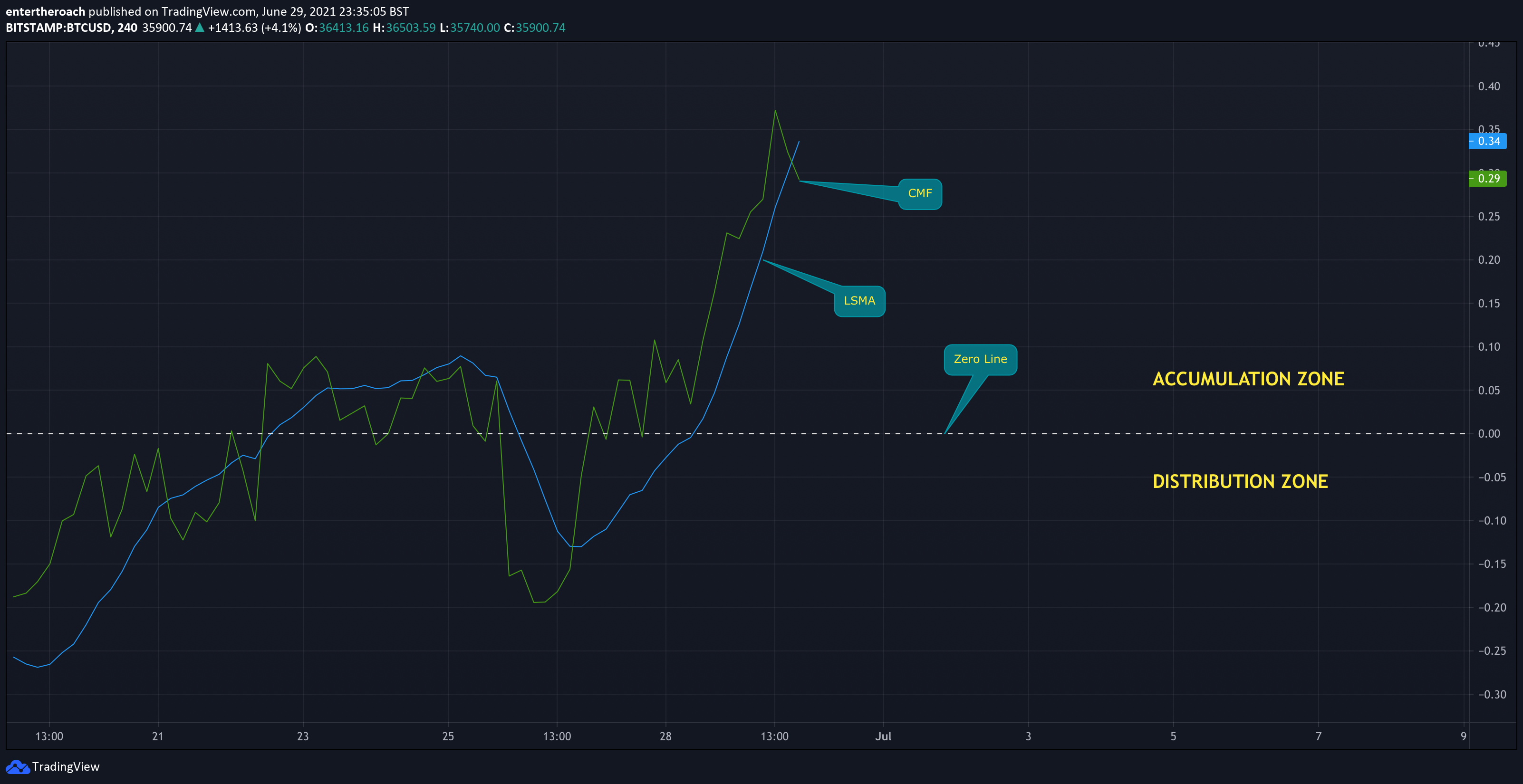Click the entertheroach author name
This screenshot has height=784, width=1523.
[x=46, y=11]
